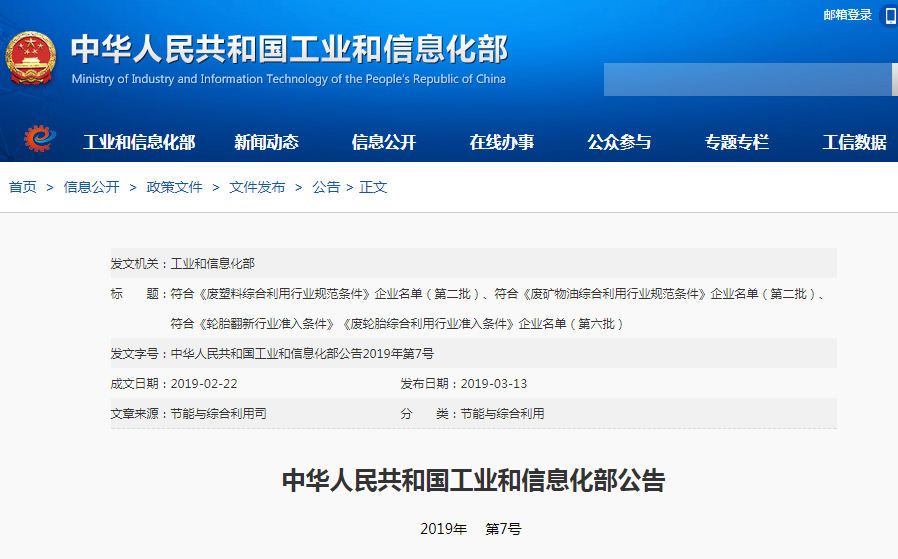The height and width of the screenshot is (559, 898).
Task: Click the red gear logo in navigation bar
Action: [x=40, y=139]
